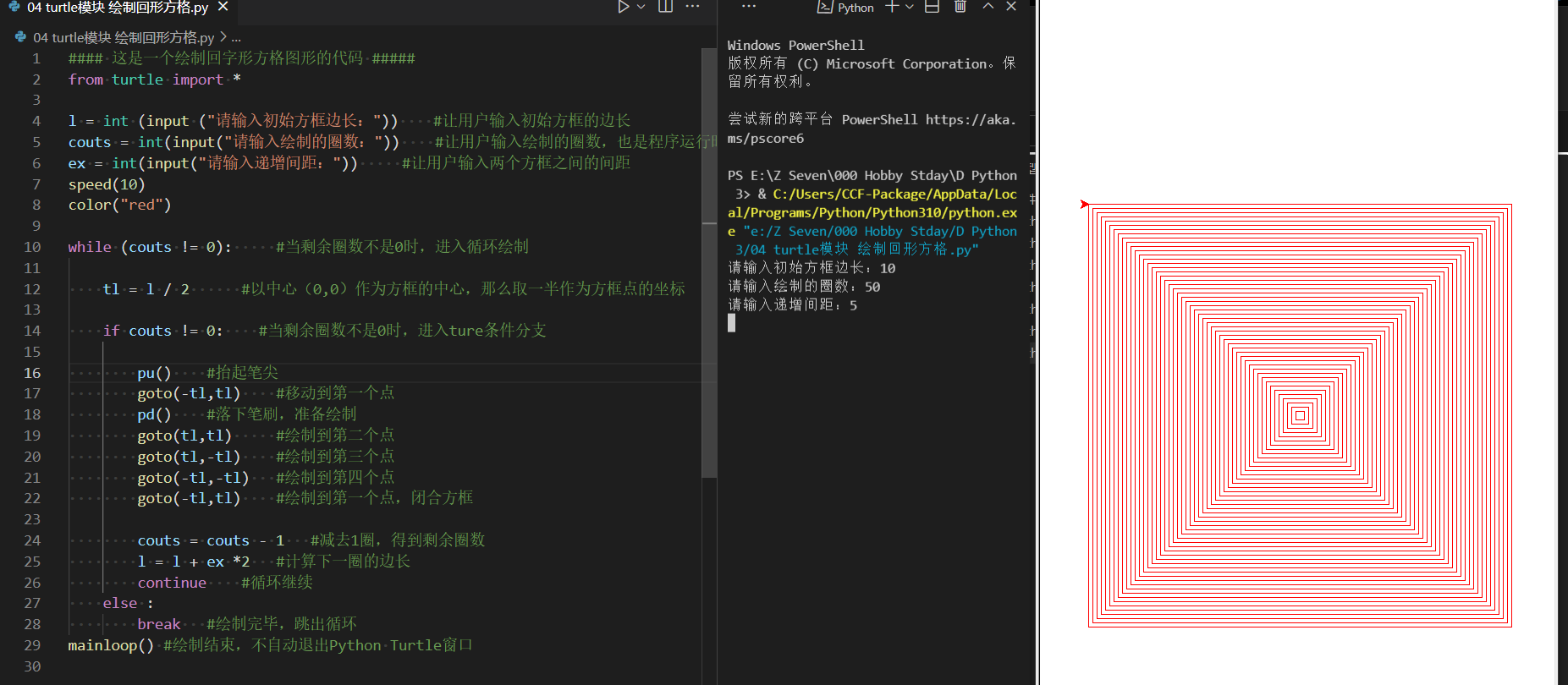The height and width of the screenshot is (685, 1568).
Task: Kill the terminal with the trash icon
Action: 960,7
